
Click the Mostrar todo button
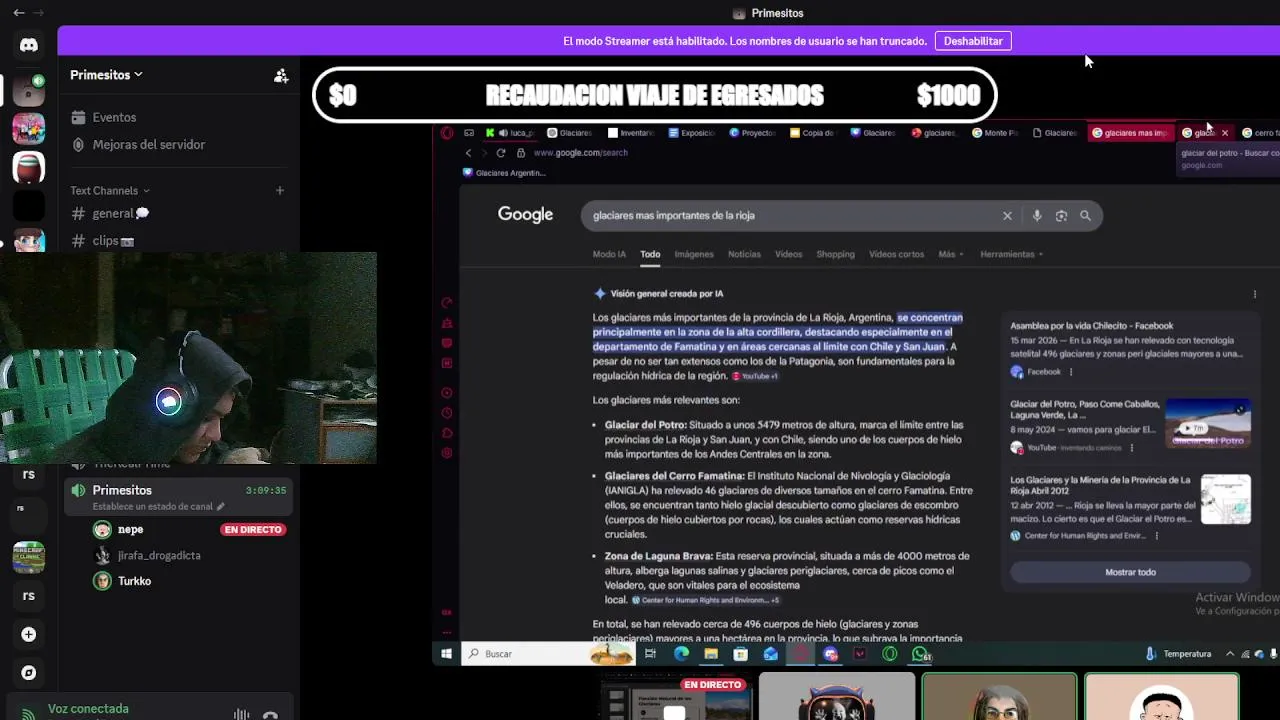(x=1130, y=572)
